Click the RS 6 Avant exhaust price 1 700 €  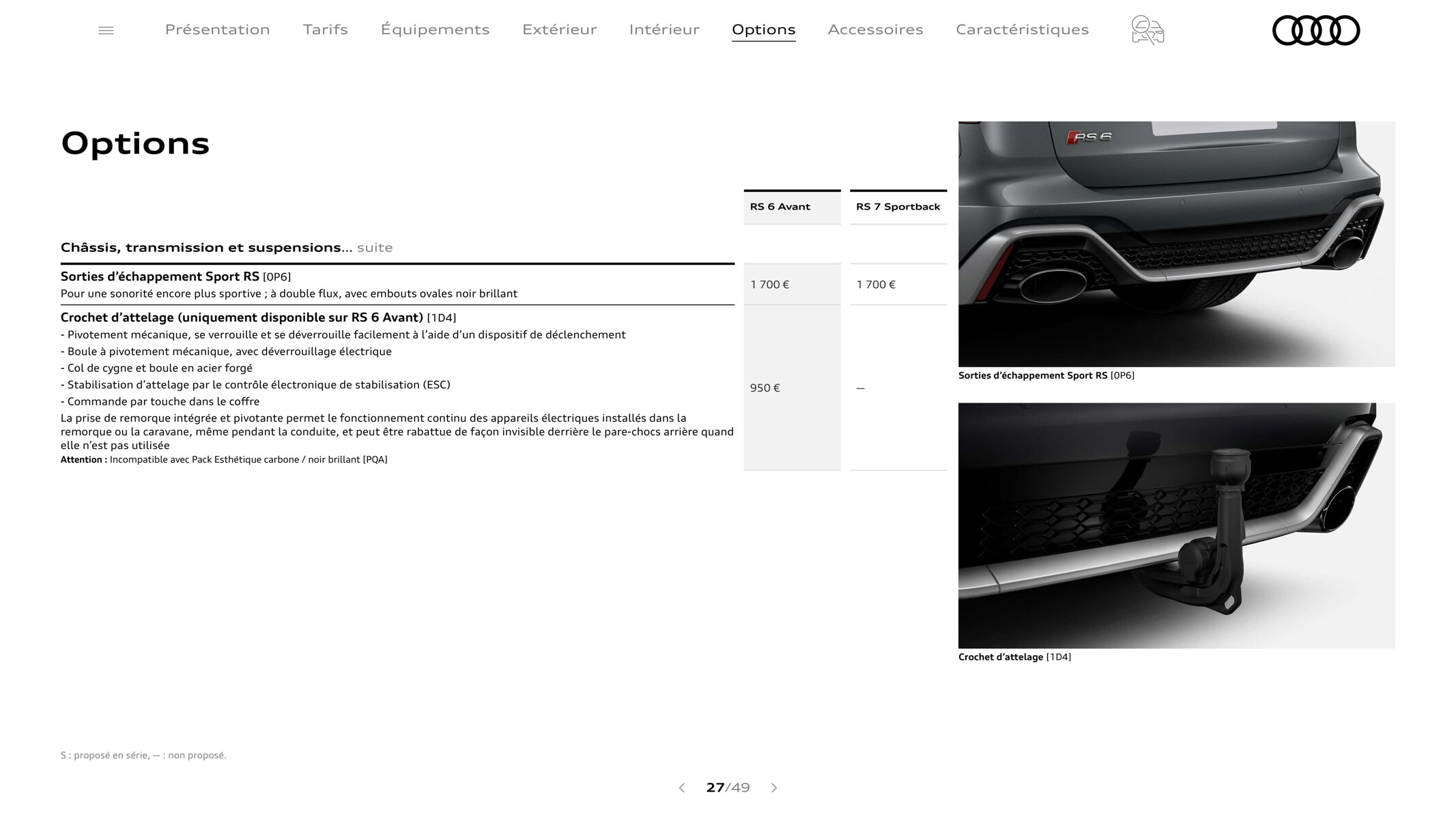pos(769,285)
